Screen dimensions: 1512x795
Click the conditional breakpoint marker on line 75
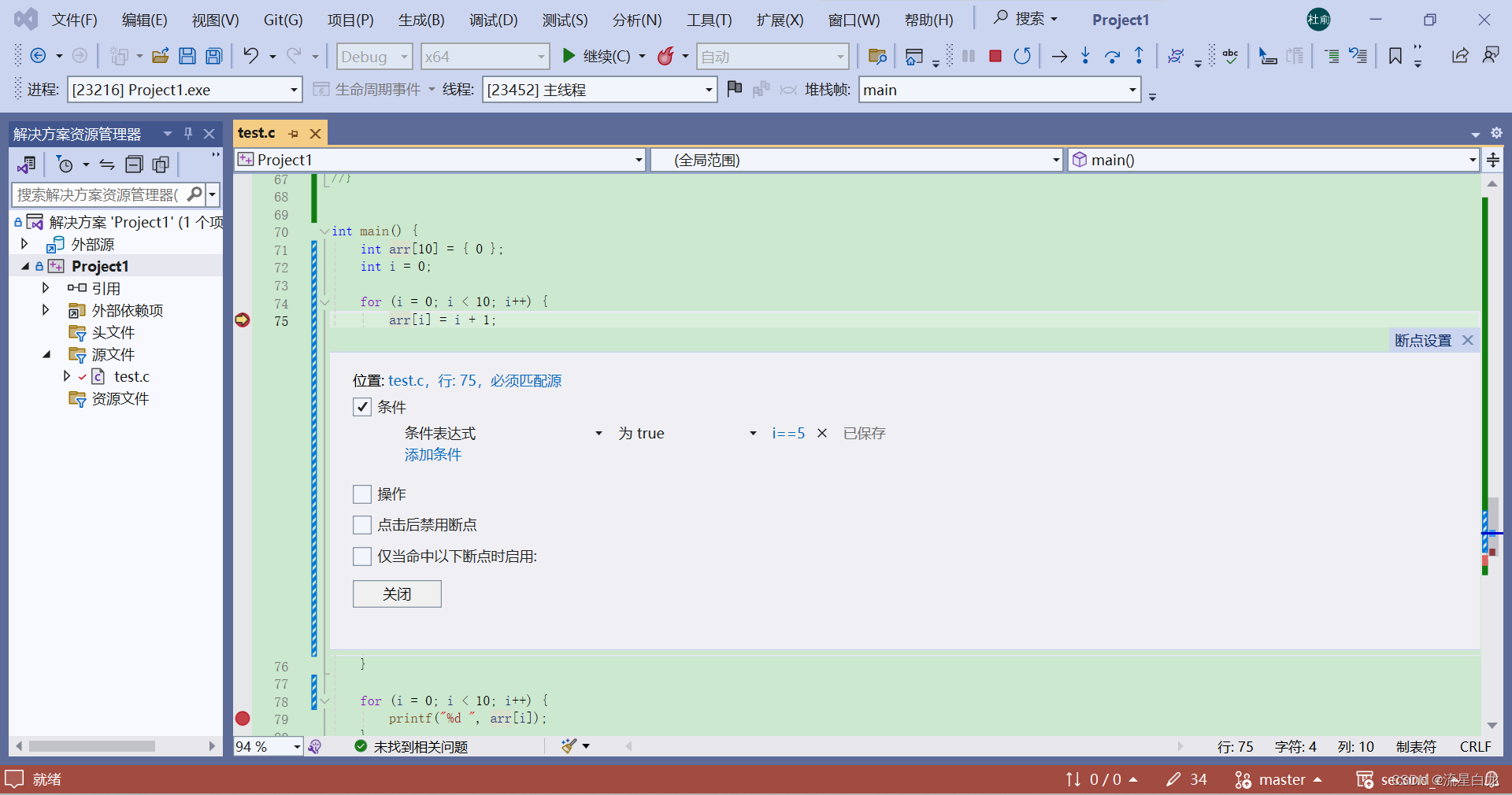coord(243,320)
